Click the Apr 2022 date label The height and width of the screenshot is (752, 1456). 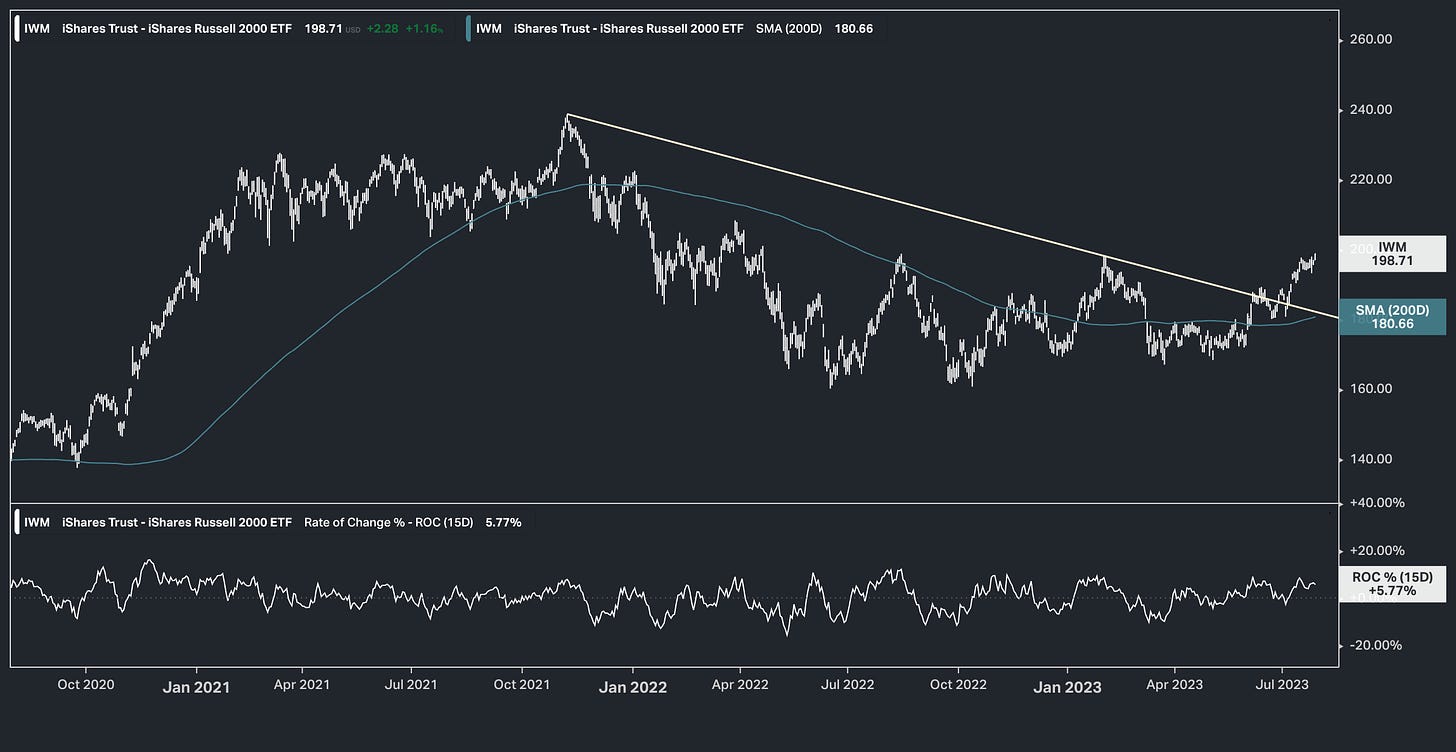tap(739, 685)
